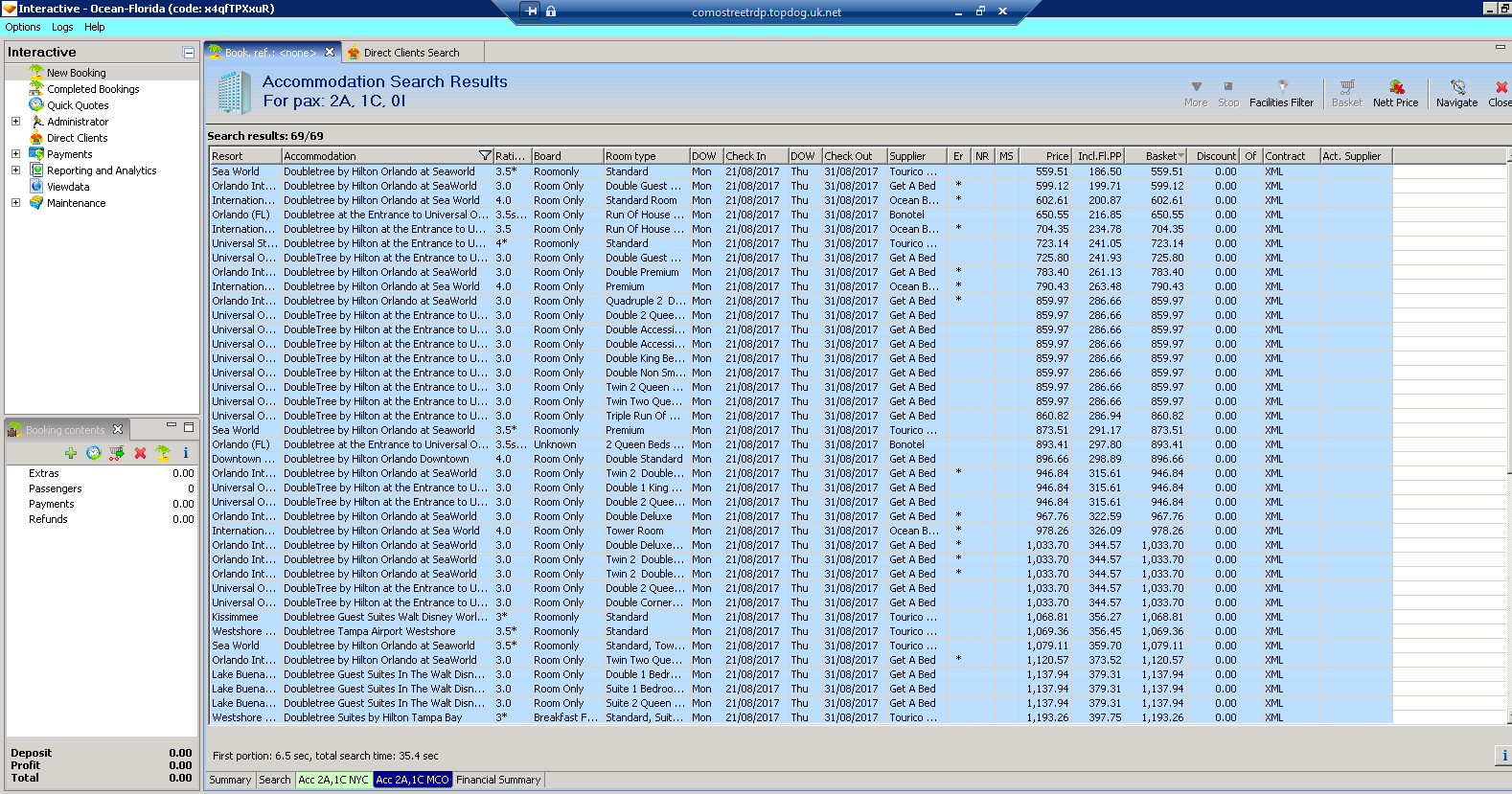Select the Book. ref.: <none> tab
This screenshot has height=794, width=1512.
[x=269, y=53]
